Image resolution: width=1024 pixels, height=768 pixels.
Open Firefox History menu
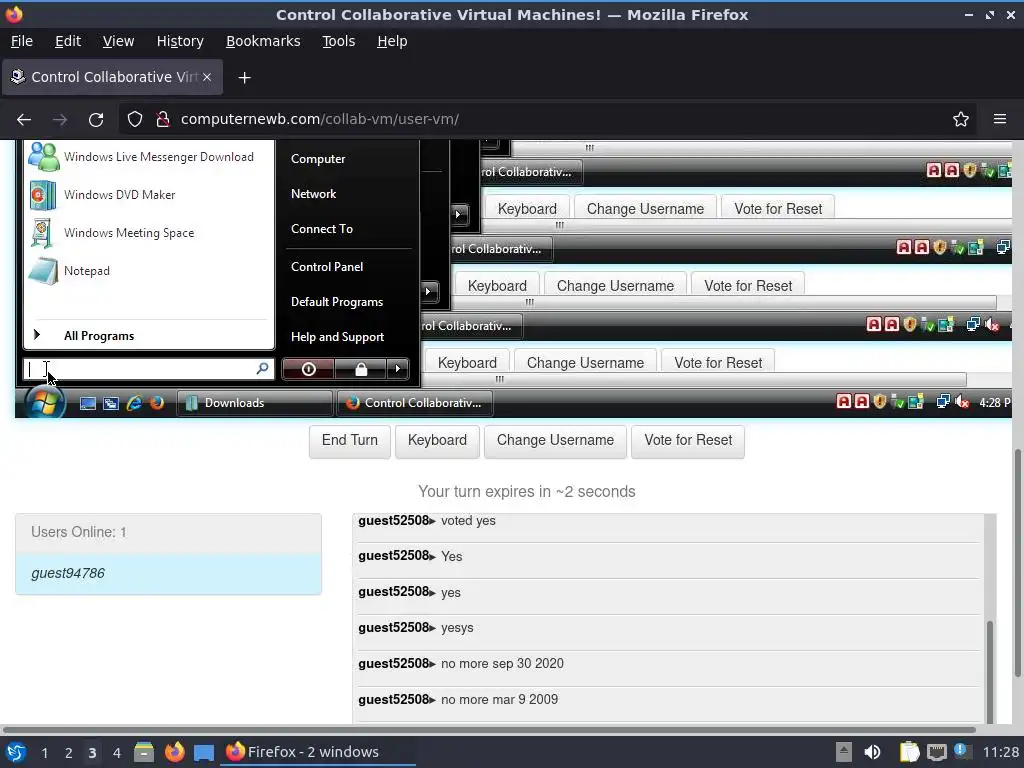coord(180,41)
